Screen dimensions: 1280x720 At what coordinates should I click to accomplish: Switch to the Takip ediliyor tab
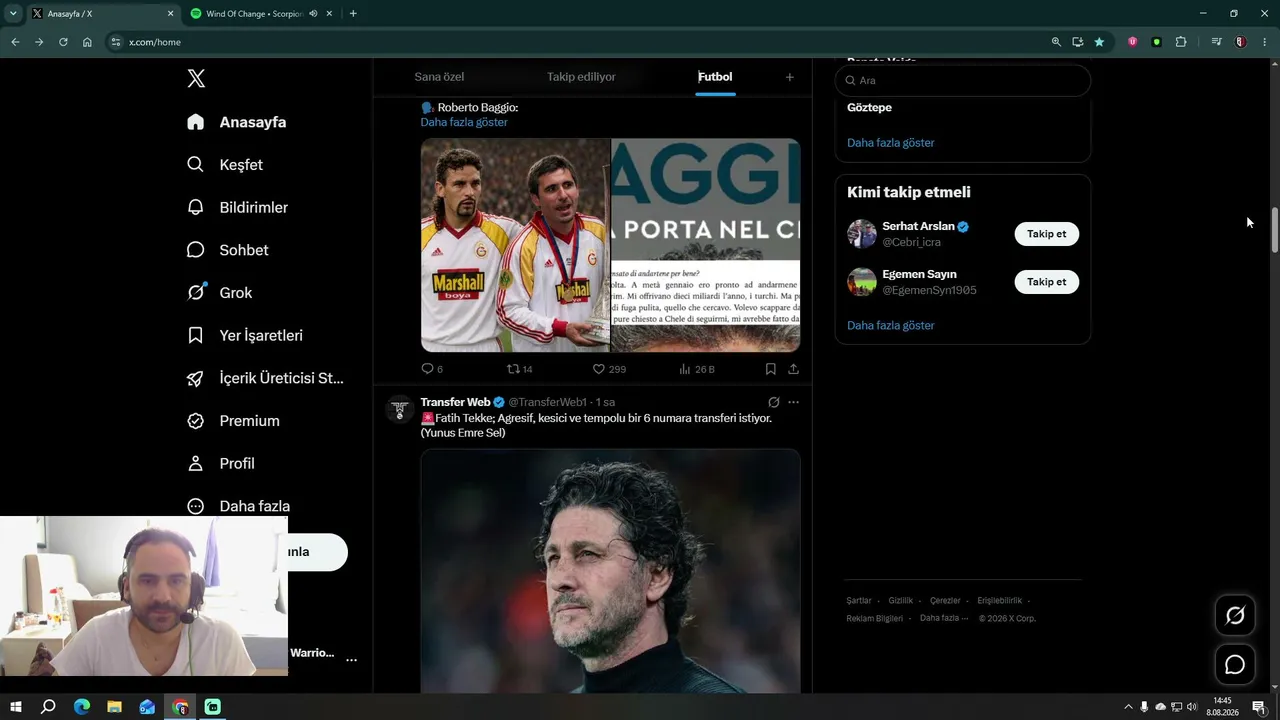pos(581,77)
